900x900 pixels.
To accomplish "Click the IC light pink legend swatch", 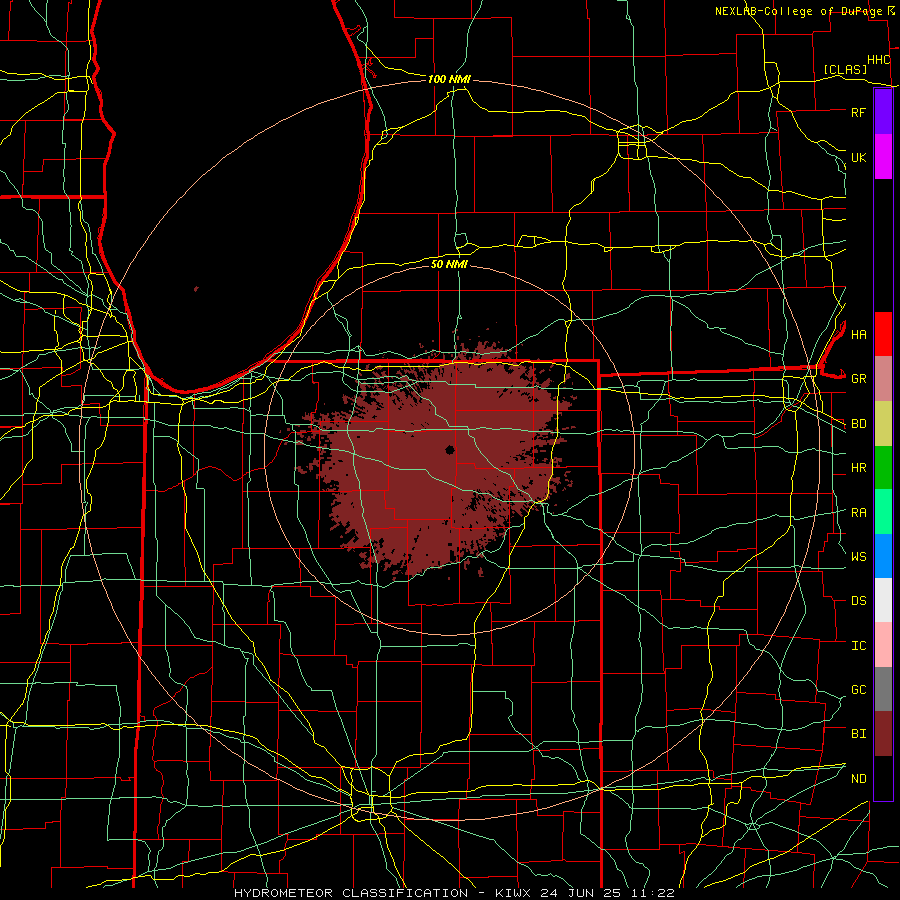I will [883, 645].
